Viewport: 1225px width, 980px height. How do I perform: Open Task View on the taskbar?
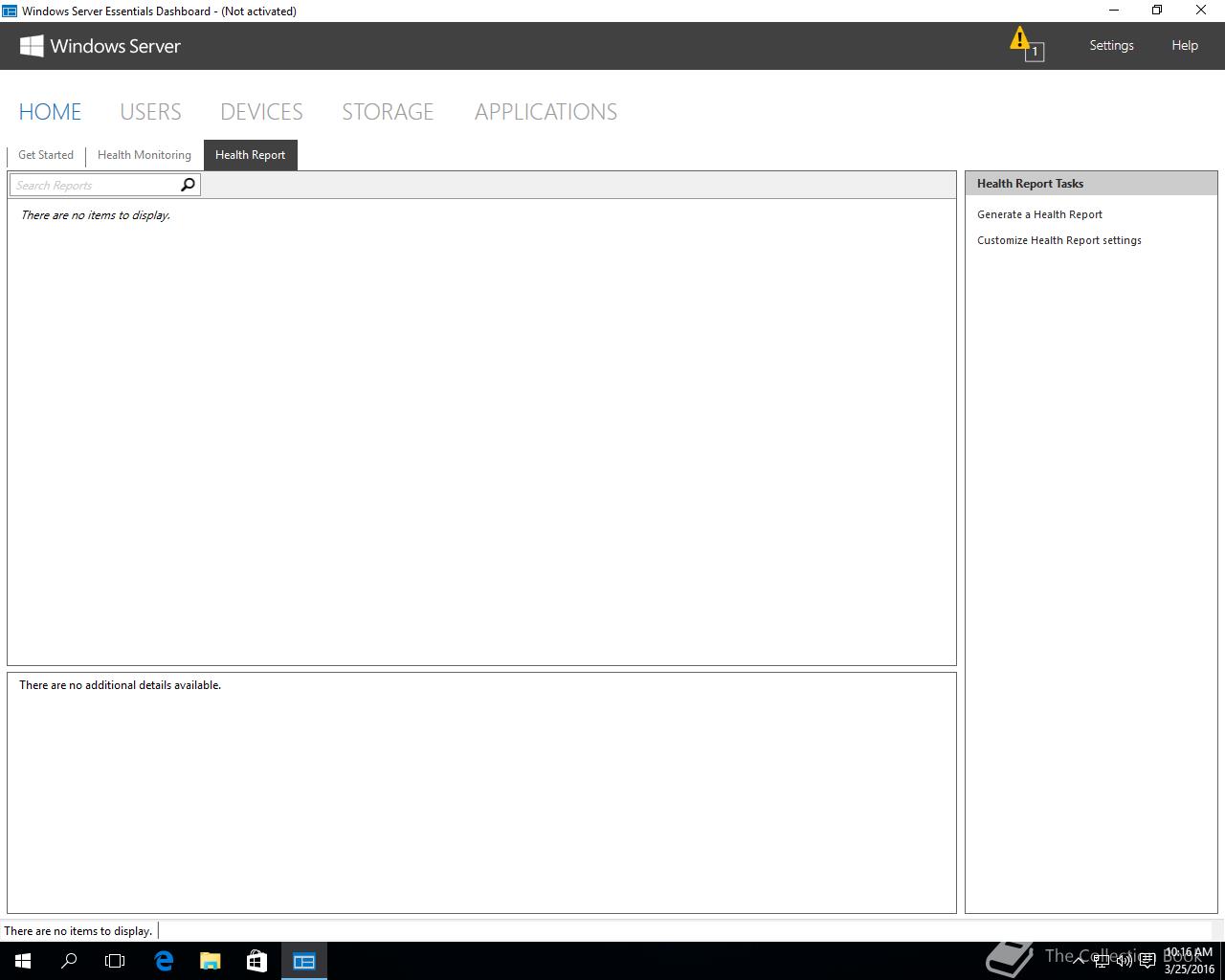(115, 961)
